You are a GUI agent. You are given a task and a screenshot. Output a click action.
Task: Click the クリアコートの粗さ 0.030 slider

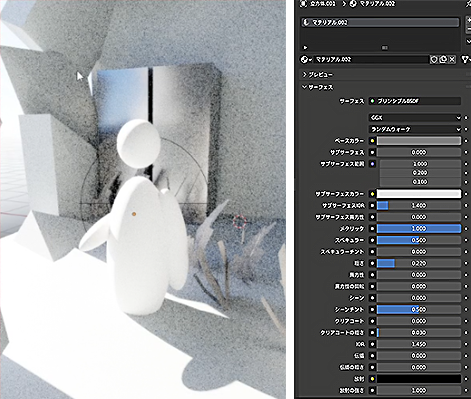tap(419, 333)
